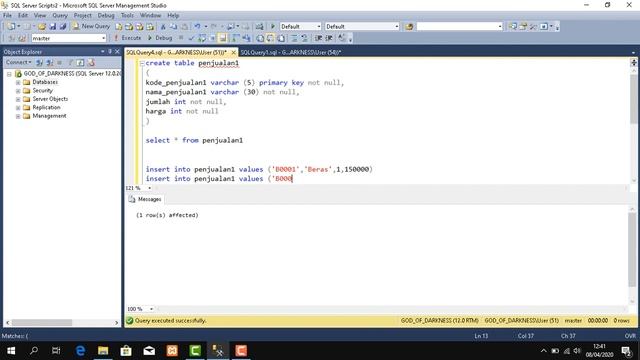Screen dimensions: 640x360
Task: Open the File menu
Action: click(7, 16)
